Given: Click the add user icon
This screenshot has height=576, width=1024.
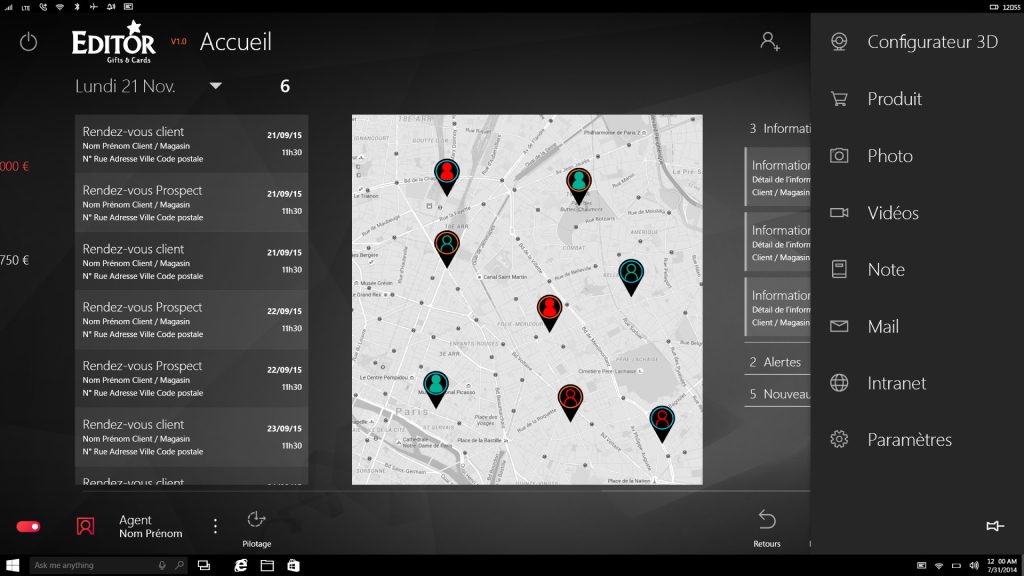Looking at the screenshot, I should pos(769,41).
